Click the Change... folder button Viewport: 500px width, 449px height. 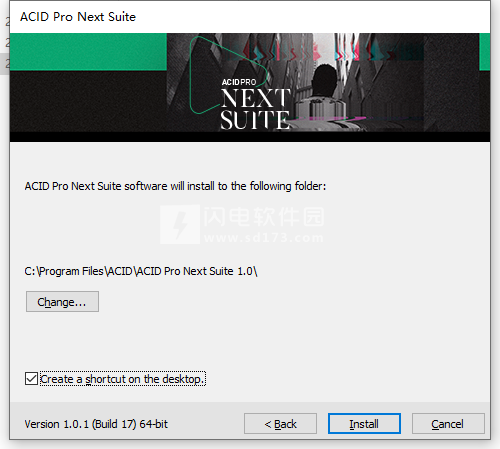pos(62,302)
